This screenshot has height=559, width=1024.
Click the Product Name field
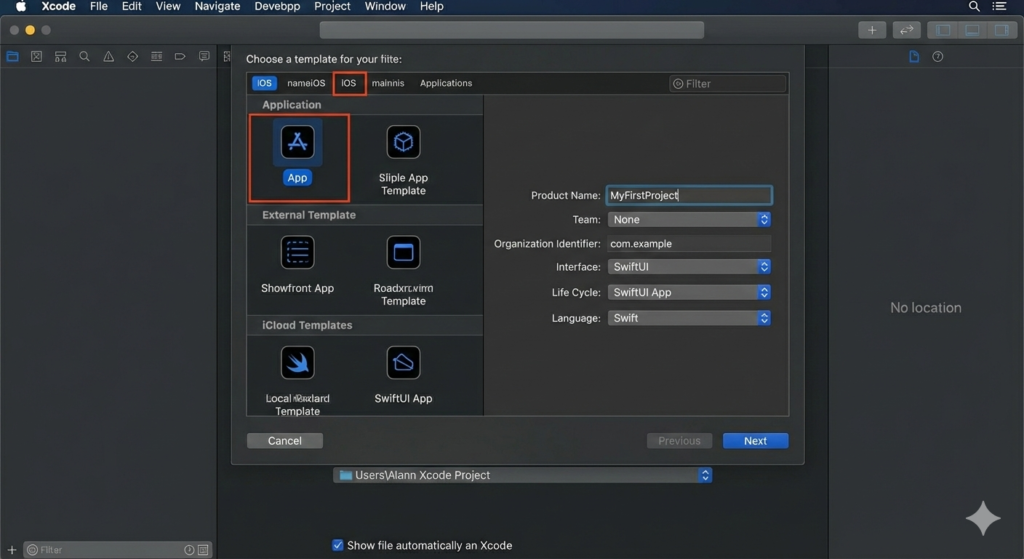point(689,195)
